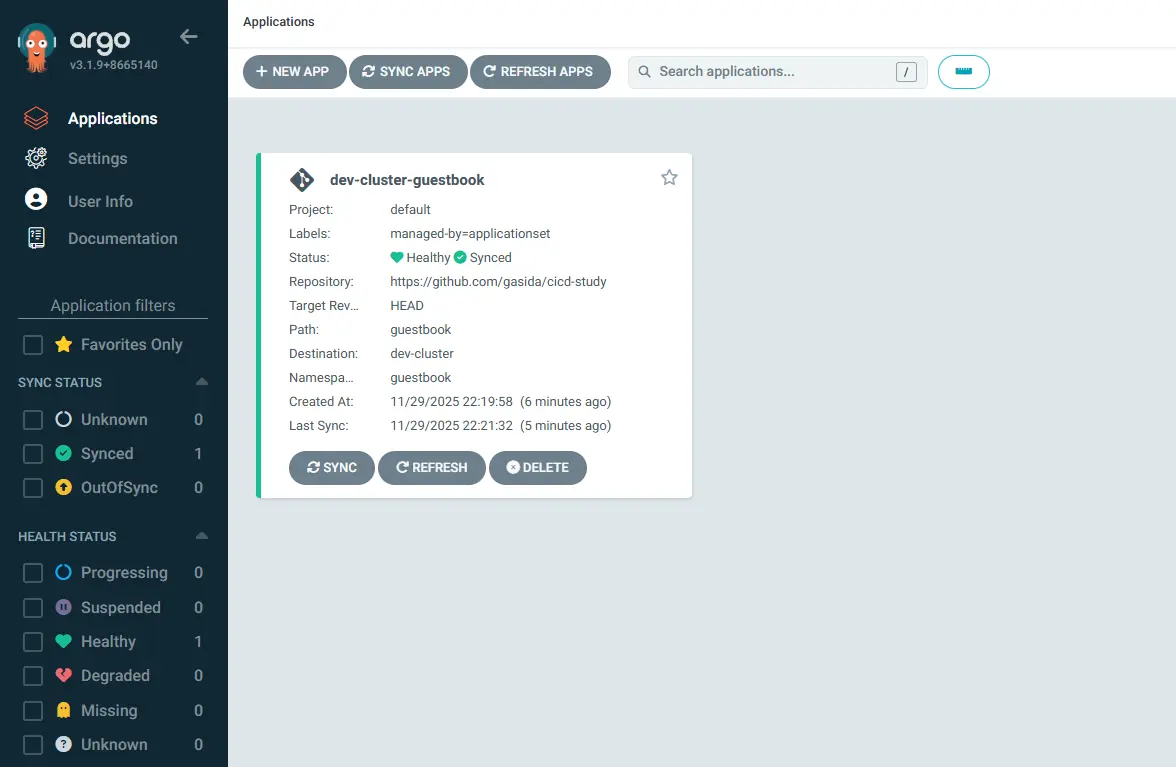This screenshot has height=767, width=1176.
Task: Select the Applications cube icon in sidebar
Action: (x=34, y=118)
